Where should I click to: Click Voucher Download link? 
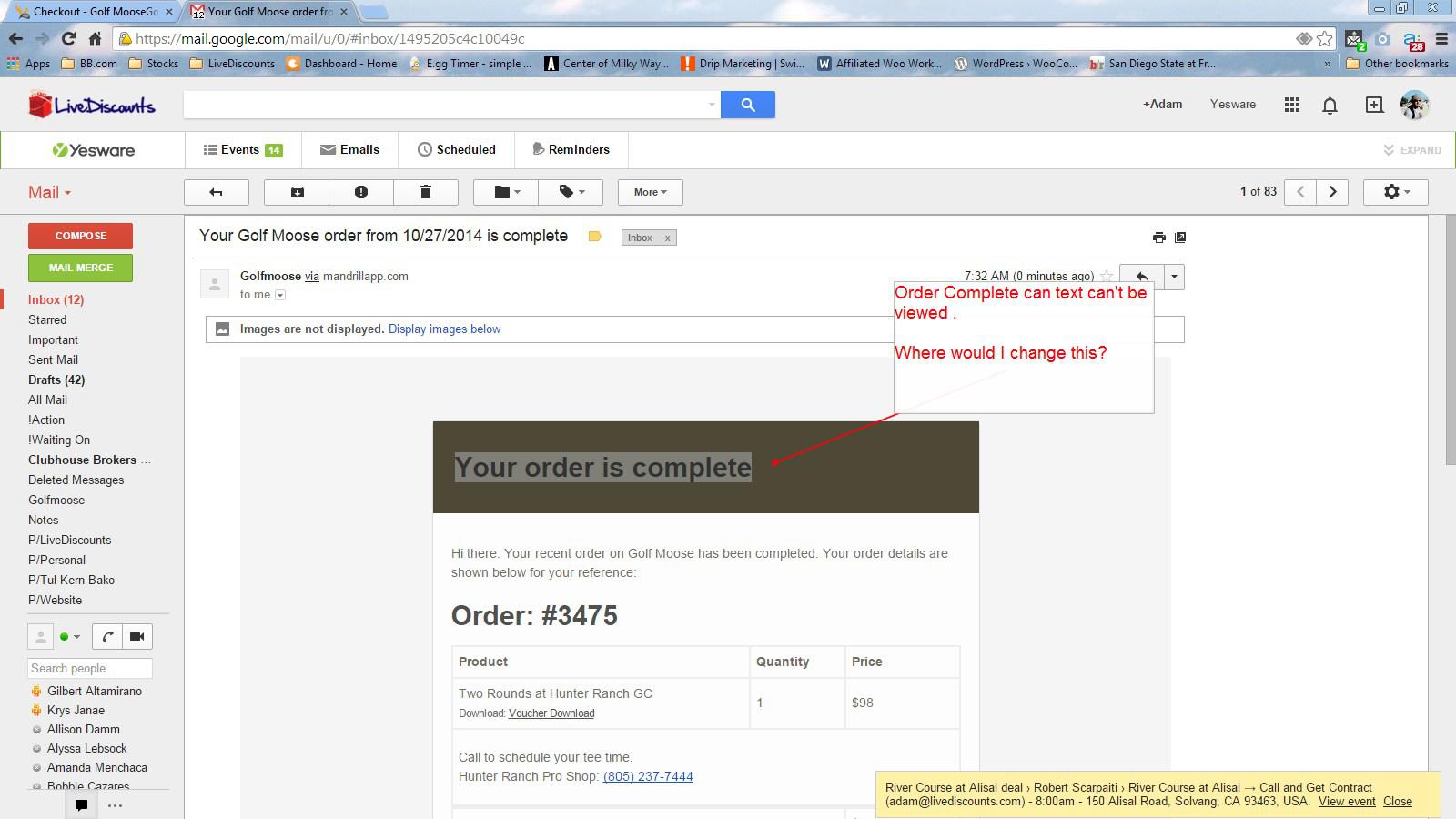click(x=551, y=713)
